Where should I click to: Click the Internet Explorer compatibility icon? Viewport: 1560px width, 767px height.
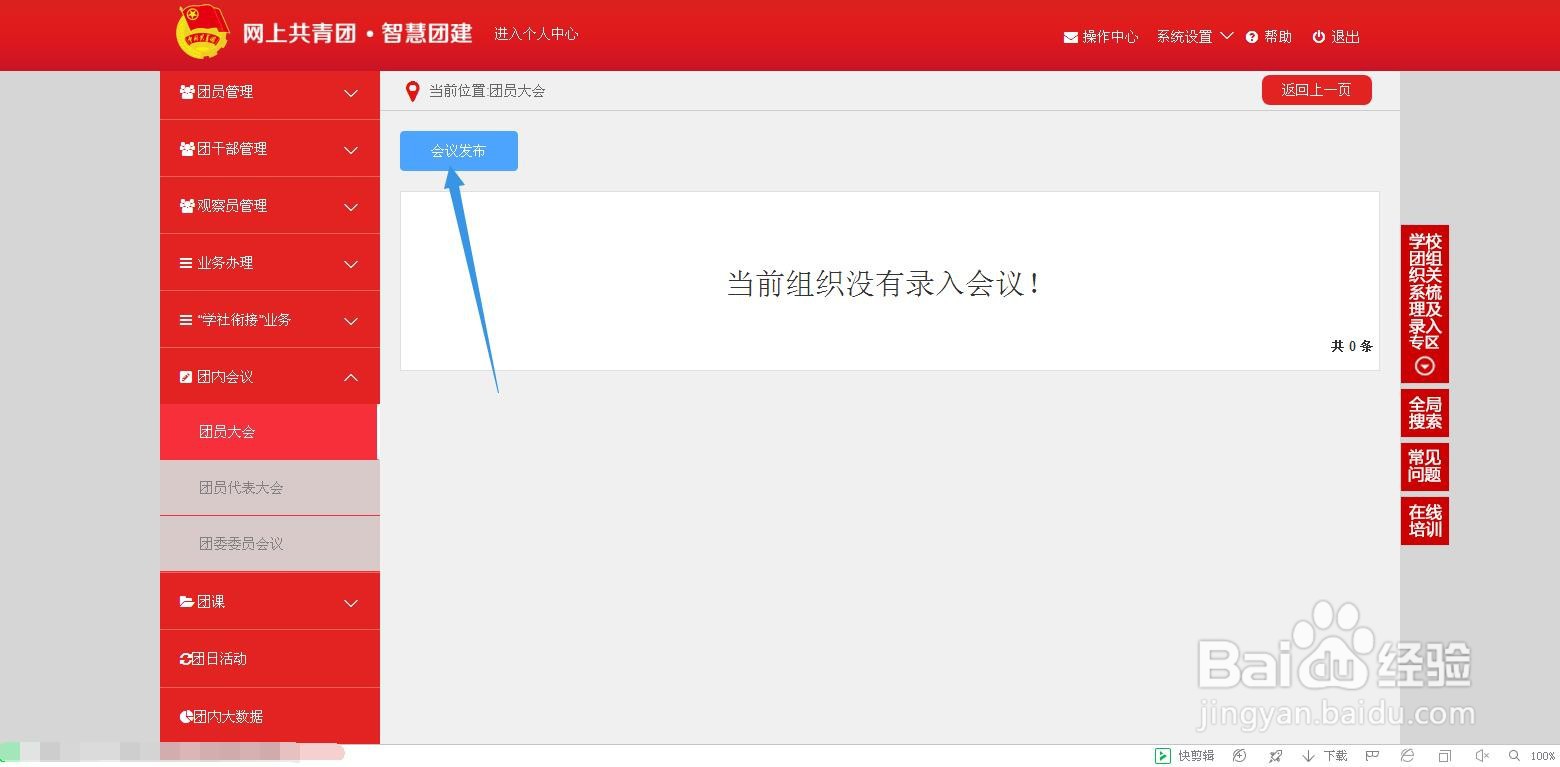pos(1406,756)
